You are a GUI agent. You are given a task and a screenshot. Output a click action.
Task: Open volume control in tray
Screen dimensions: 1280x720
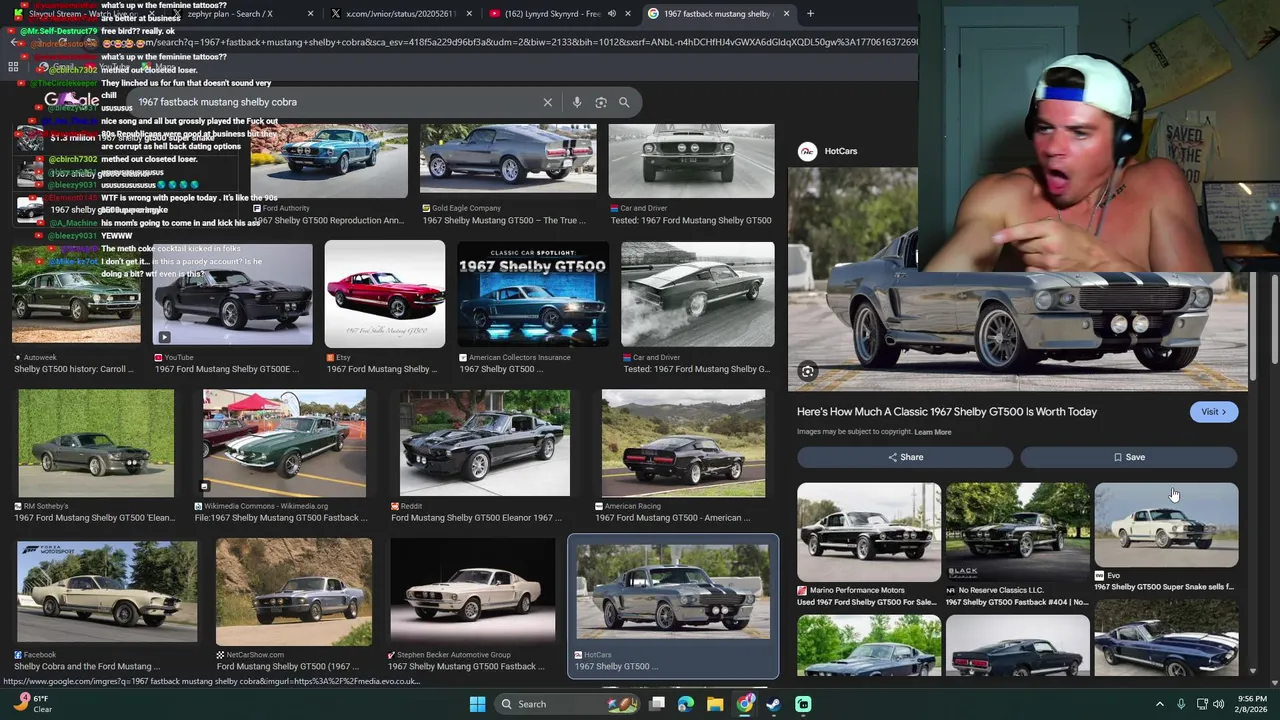(1219, 704)
